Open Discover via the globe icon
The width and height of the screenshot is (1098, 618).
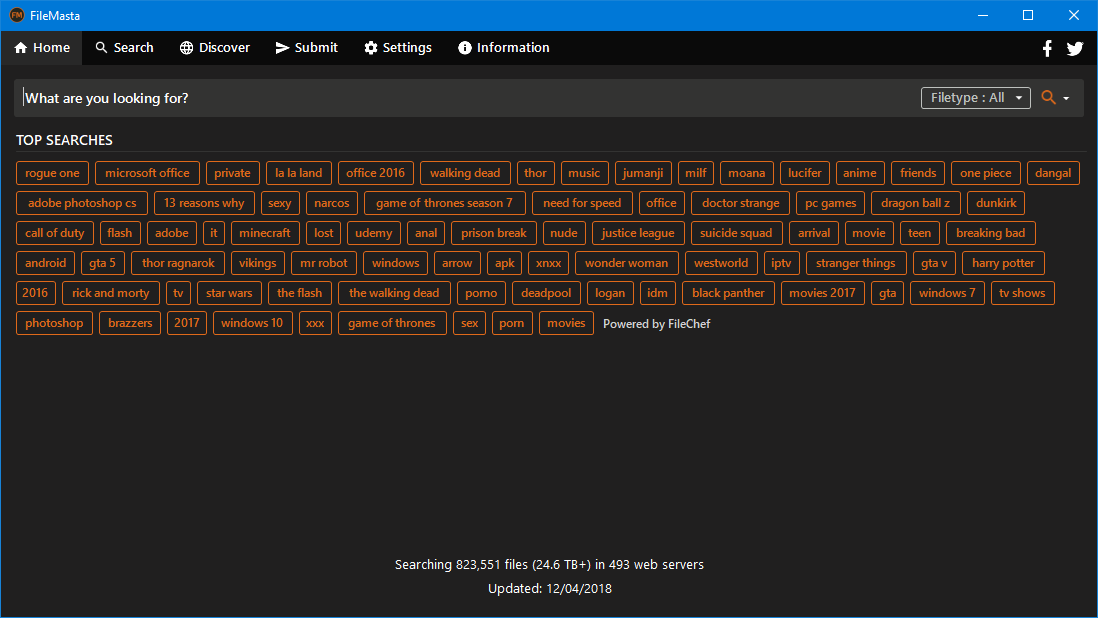184,47
